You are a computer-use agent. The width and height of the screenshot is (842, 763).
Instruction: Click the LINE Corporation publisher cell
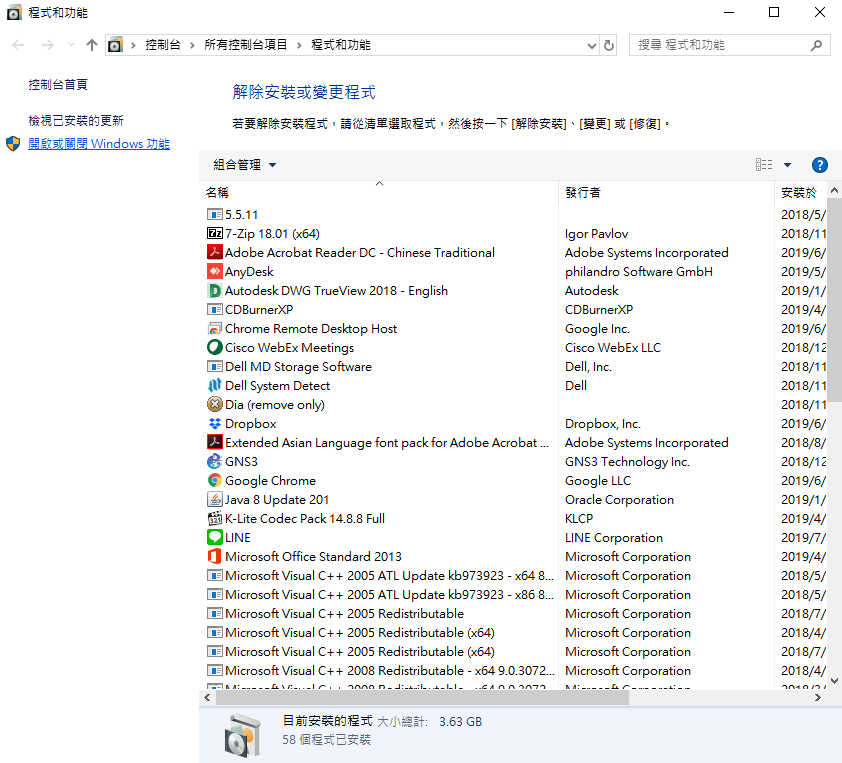(614, 537)
